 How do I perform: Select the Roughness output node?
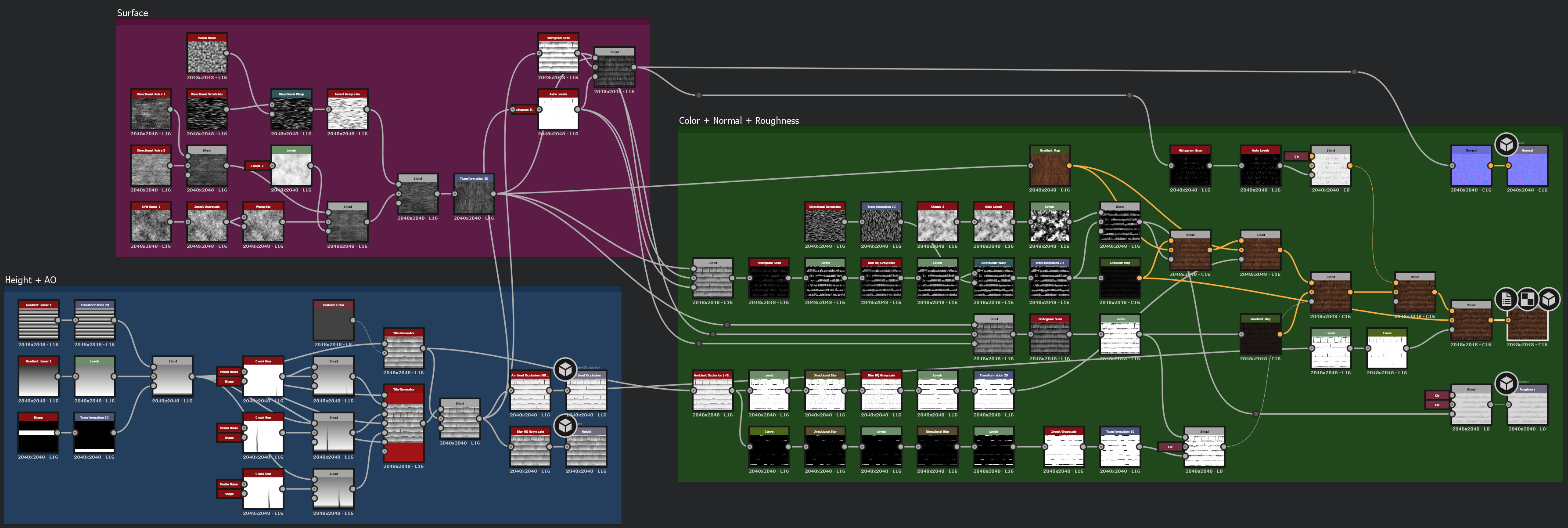1527,405
